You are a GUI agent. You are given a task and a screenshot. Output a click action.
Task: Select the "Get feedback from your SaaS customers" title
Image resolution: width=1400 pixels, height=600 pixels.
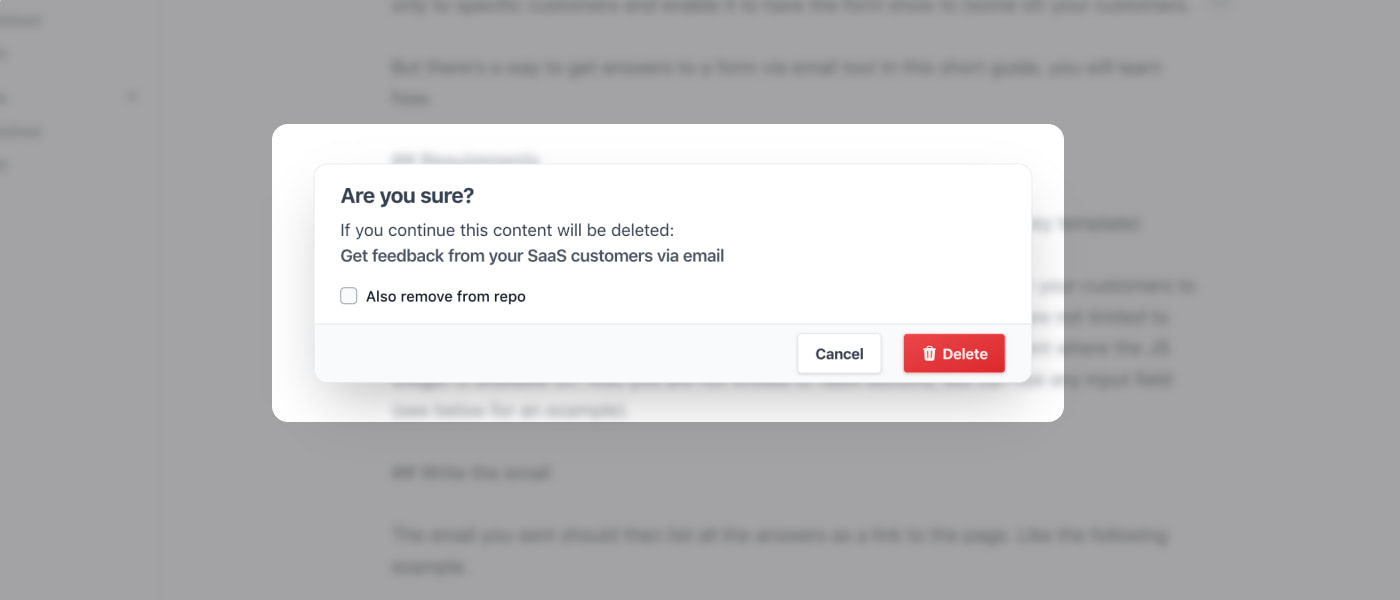[532, 256]
